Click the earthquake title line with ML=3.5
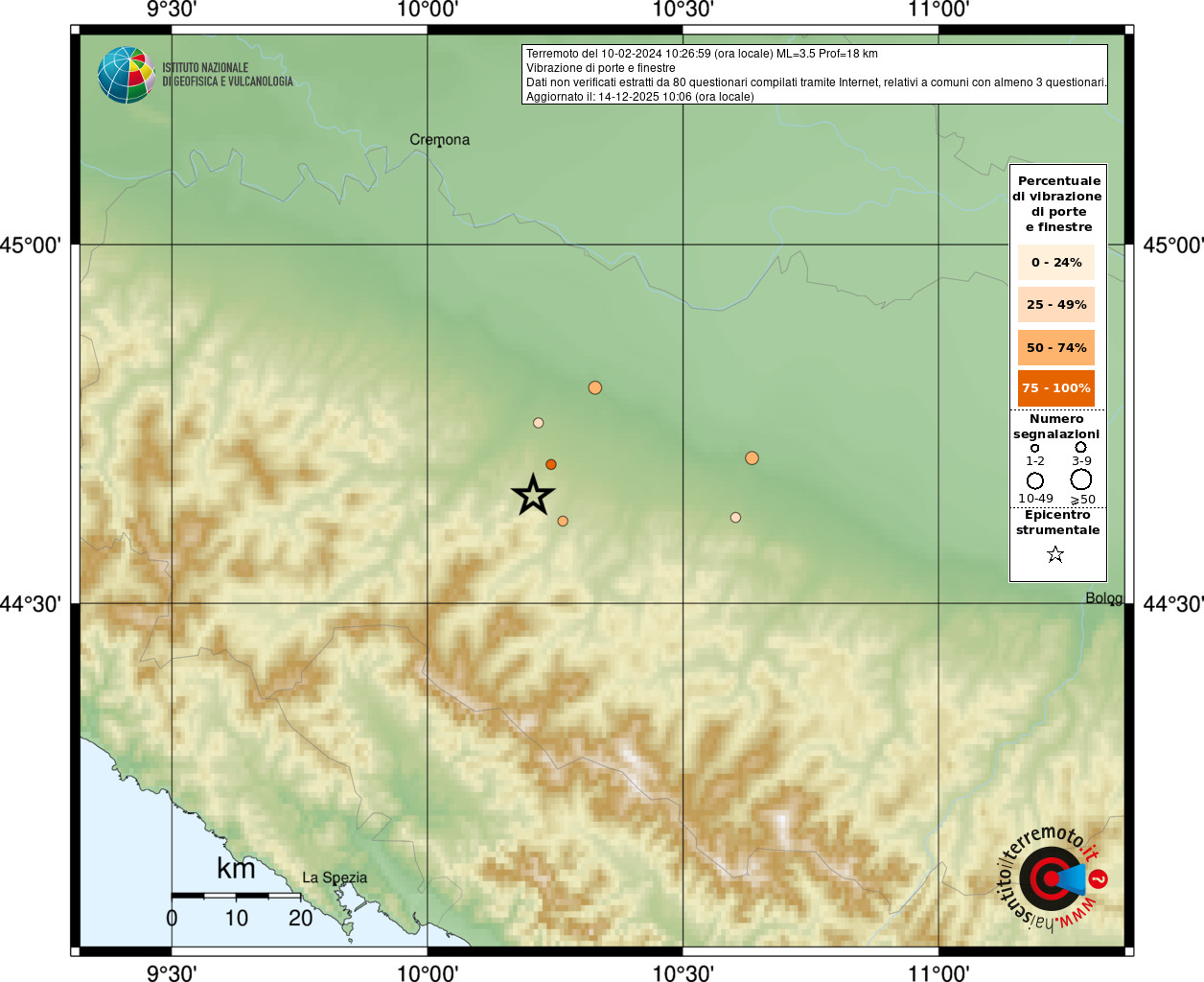1204x982 pixels. coord(702,54)
